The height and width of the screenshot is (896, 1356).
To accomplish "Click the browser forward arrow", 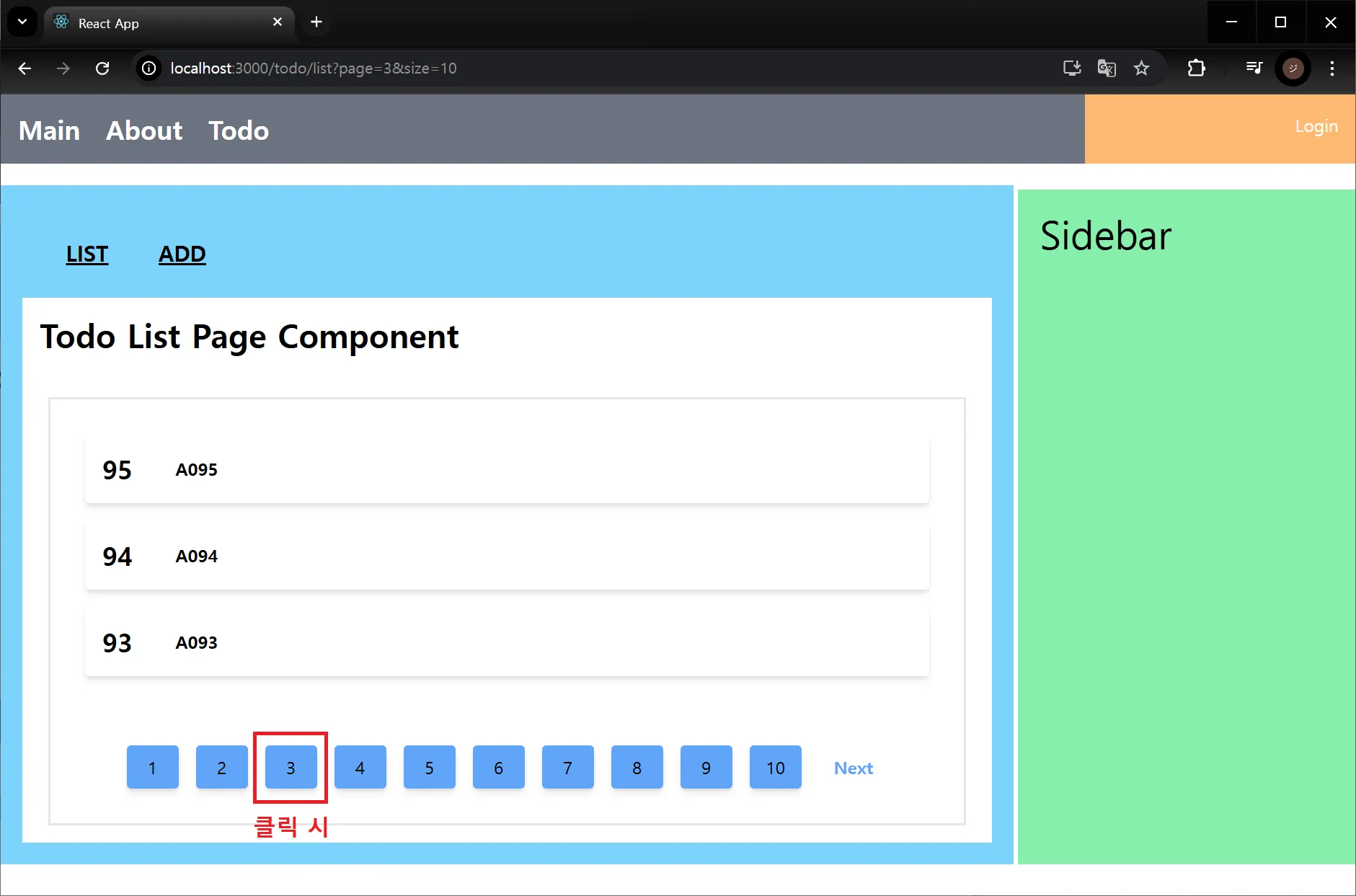I will 63,68.
